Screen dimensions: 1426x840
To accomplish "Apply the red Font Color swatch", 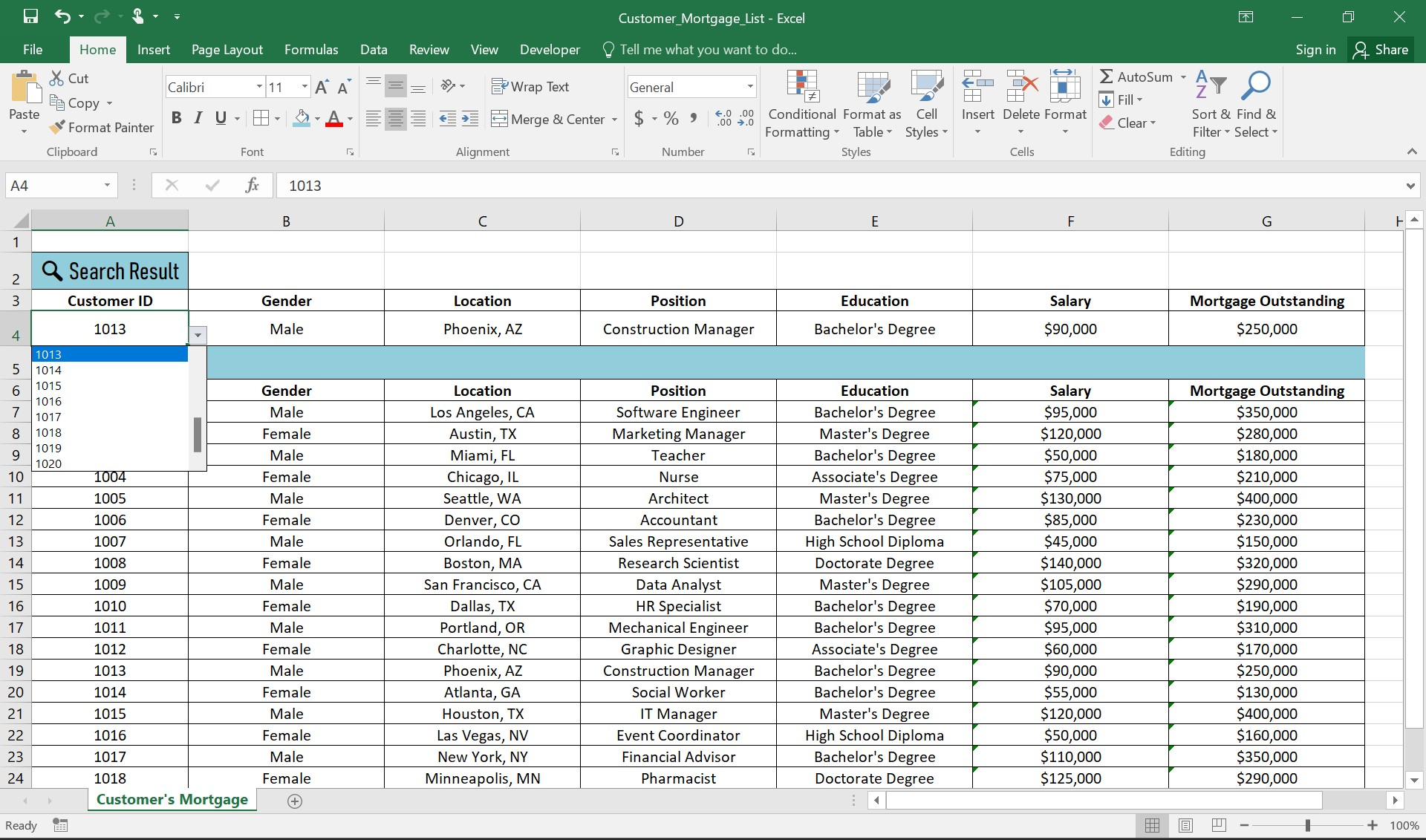I will click(334, 118).
